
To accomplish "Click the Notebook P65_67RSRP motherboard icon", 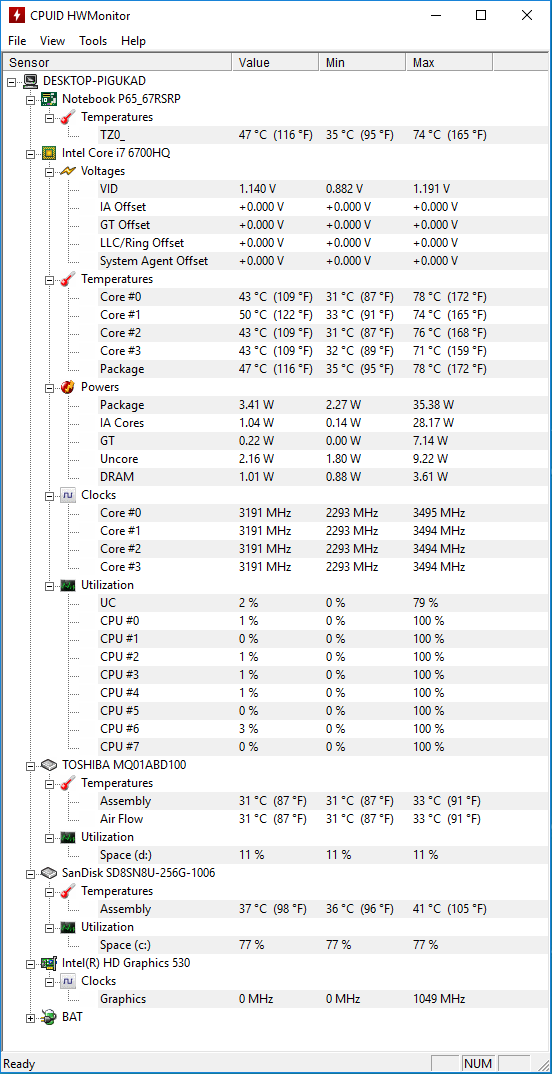I will [x=49, y=99].
